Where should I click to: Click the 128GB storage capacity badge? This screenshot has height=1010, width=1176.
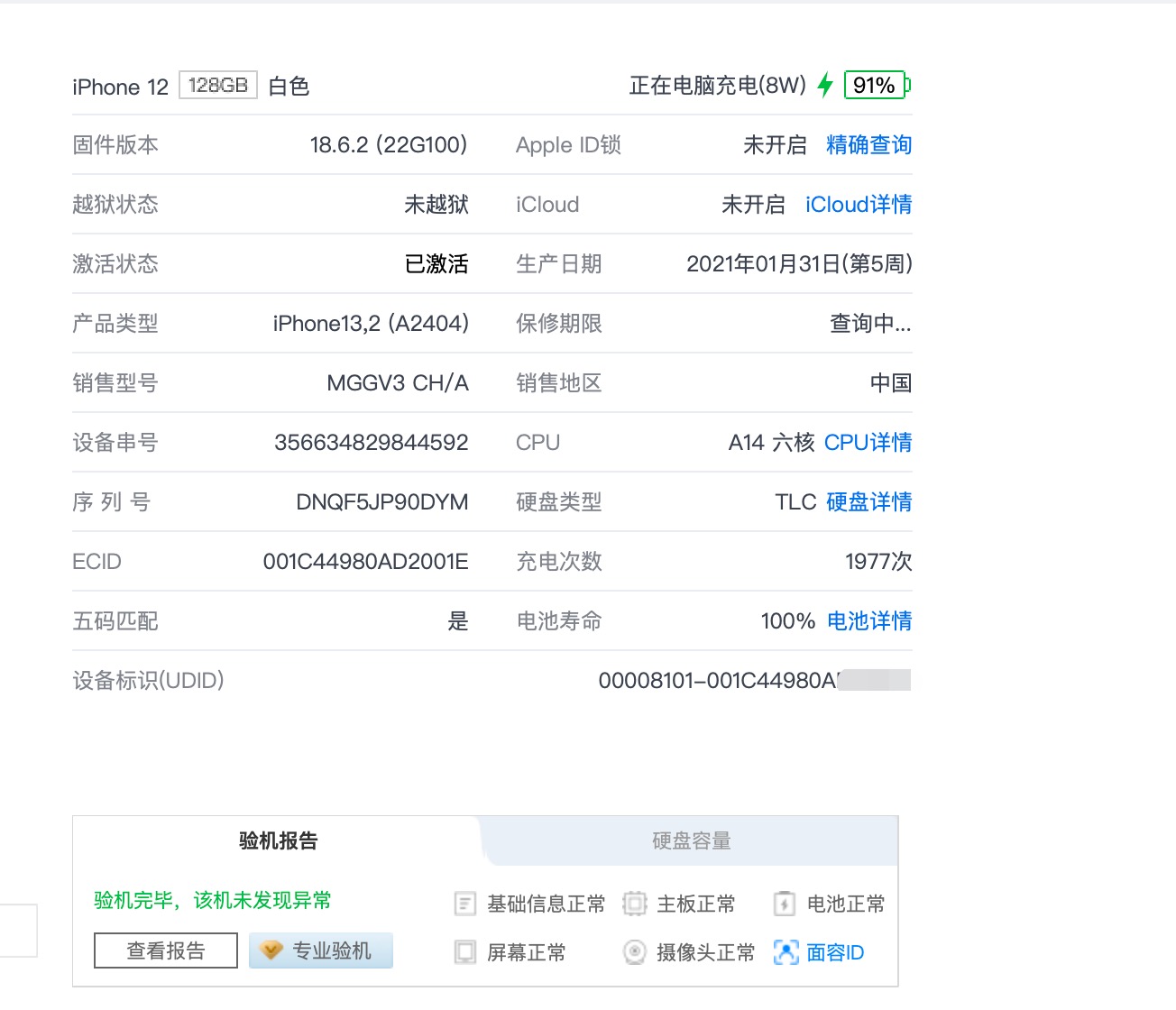tap(218, 86)
